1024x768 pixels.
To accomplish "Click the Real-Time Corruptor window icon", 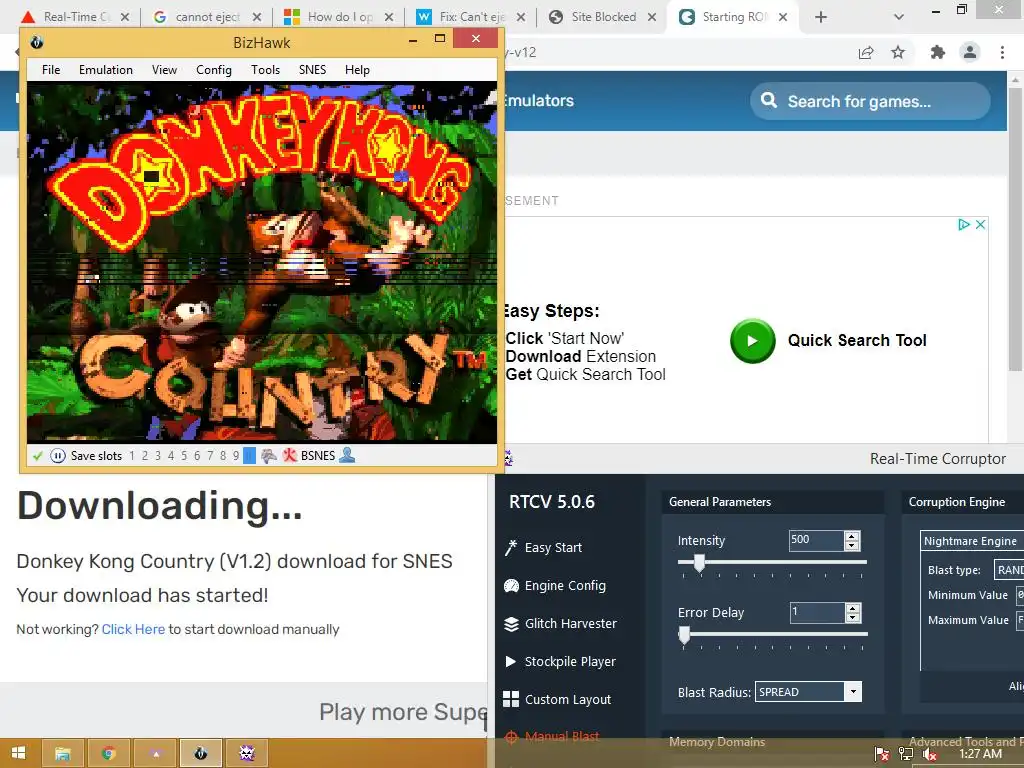I will coord(507,458).
